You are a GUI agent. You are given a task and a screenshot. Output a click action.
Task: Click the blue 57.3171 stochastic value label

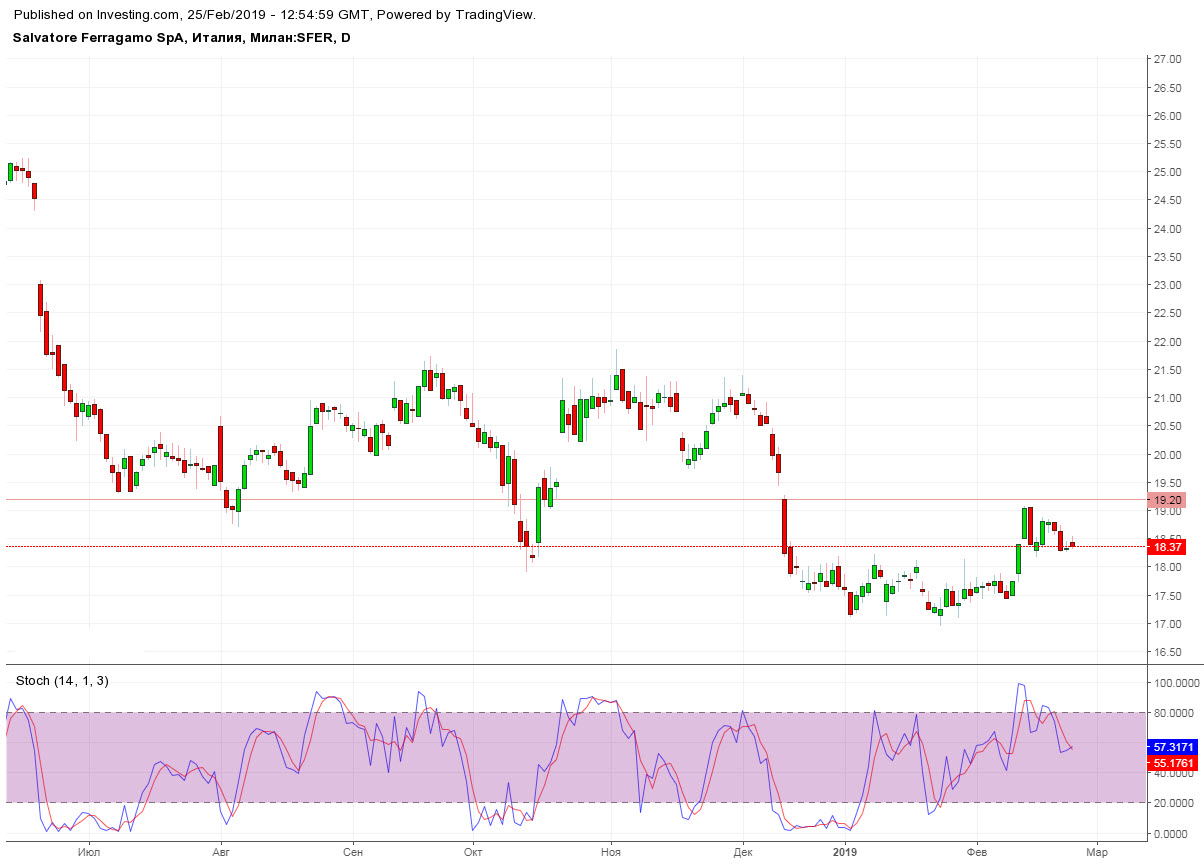pos(1174,747)
